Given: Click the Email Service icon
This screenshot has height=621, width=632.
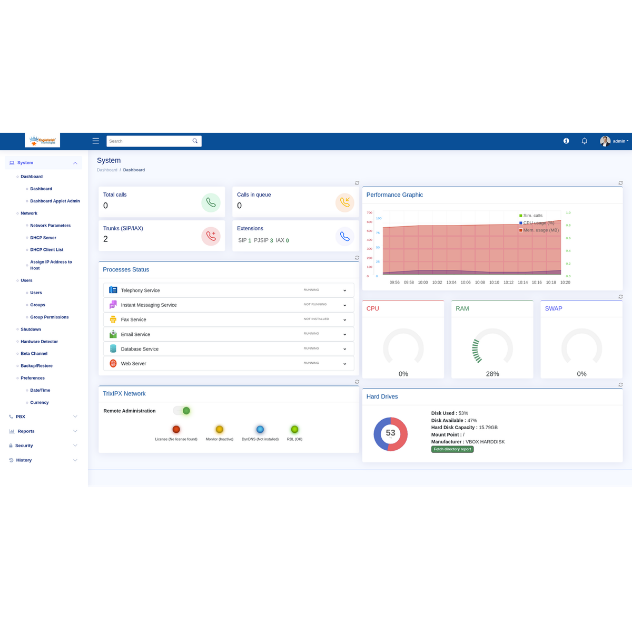Looking at the screenshot, I should 113,334.
